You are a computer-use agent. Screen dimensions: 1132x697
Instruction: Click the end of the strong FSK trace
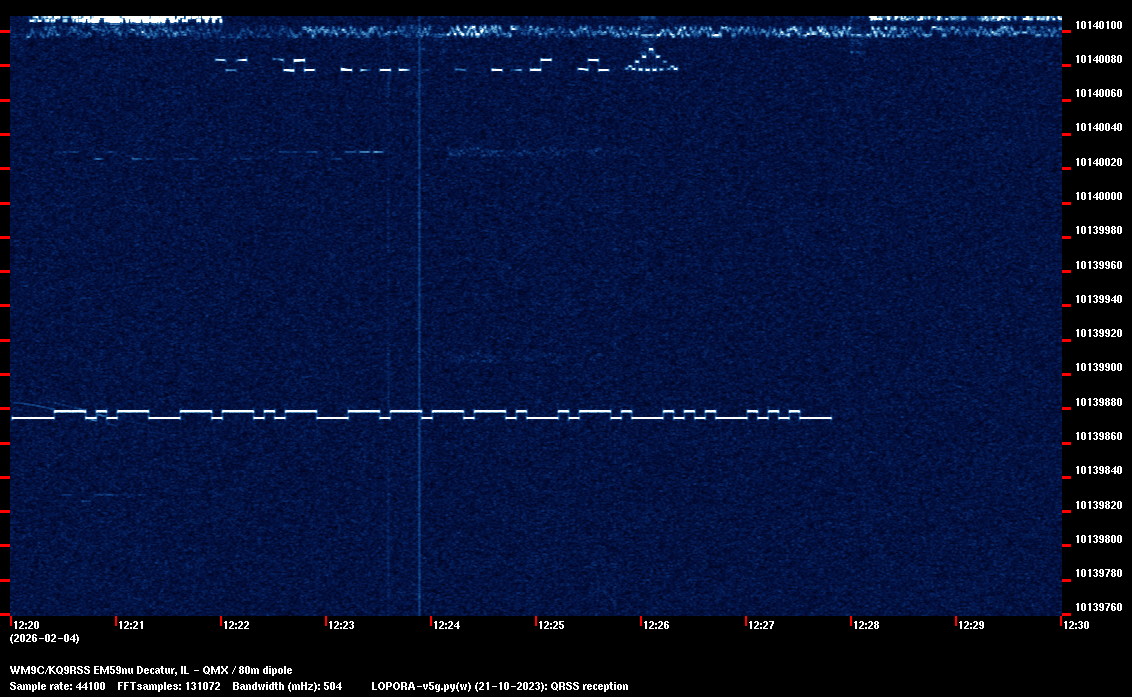[828, 418]
